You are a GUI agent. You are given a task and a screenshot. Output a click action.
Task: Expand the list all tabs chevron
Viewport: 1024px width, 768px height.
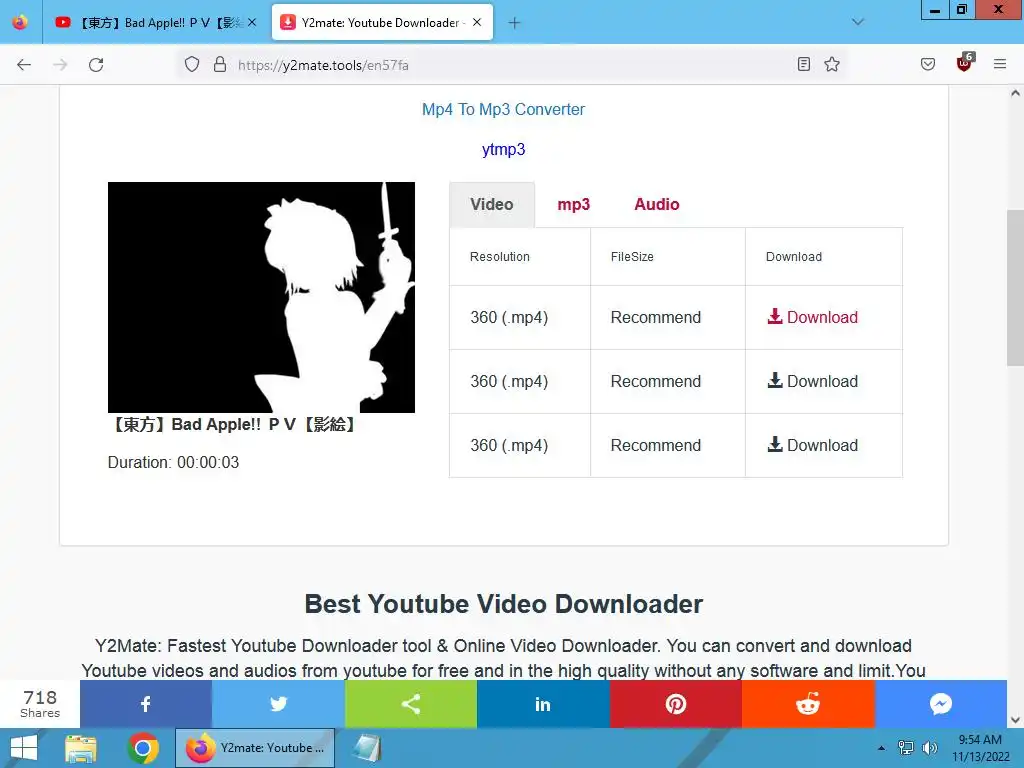coord(858,22)
